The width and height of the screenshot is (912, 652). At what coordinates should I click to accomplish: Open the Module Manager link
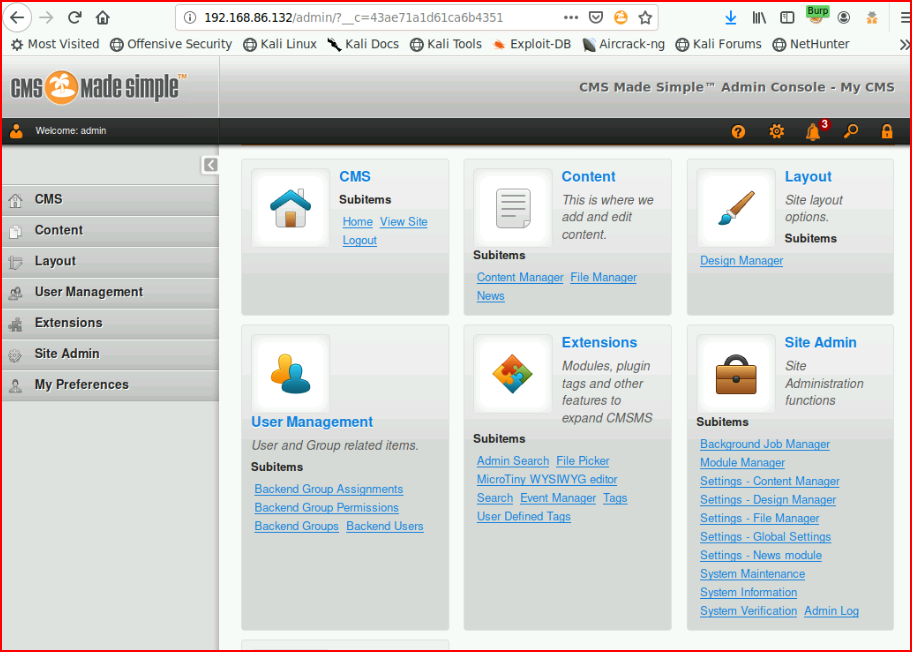click(742, 462)
